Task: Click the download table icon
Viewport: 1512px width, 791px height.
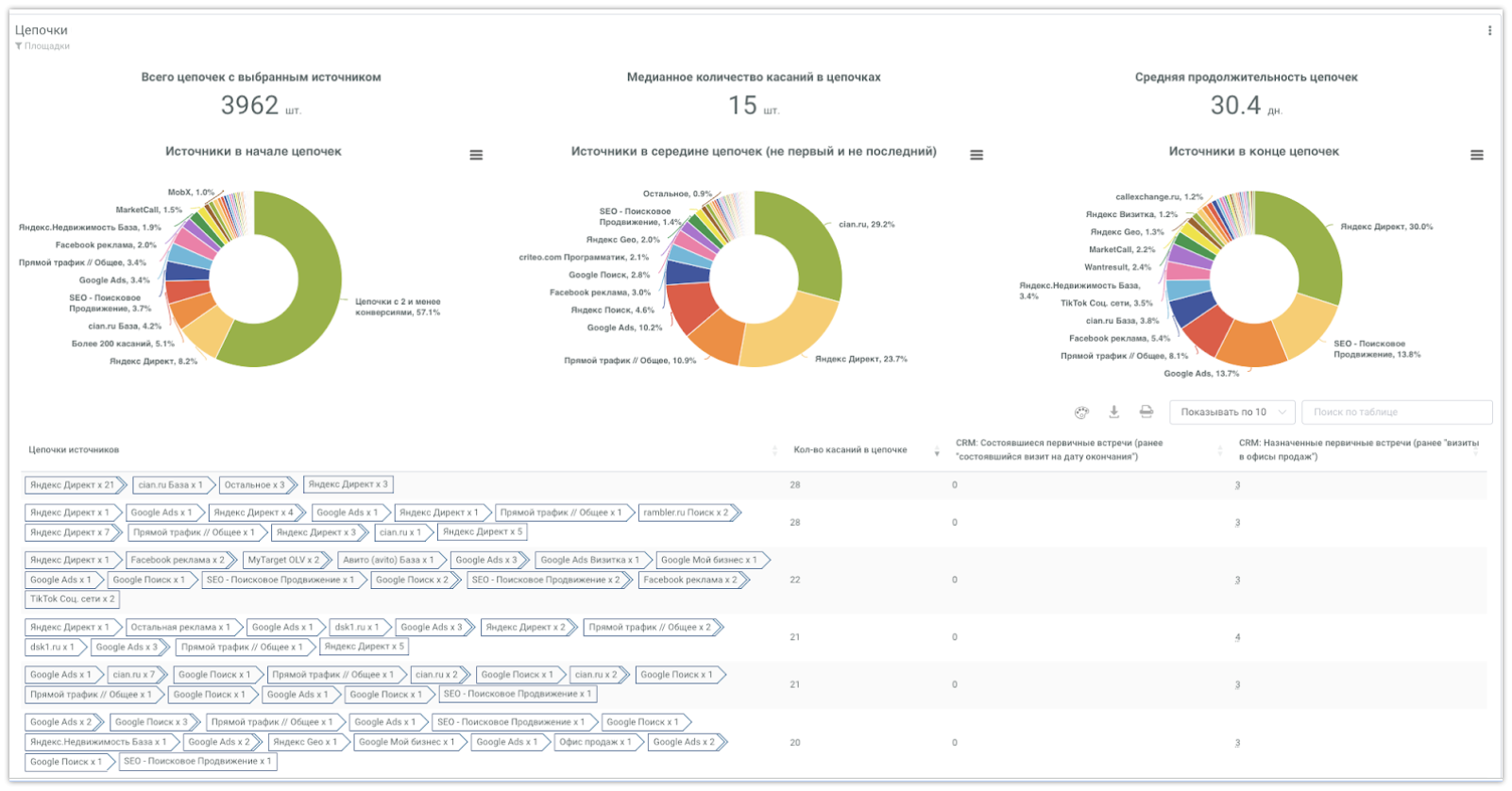Action: pos(1114,412)
